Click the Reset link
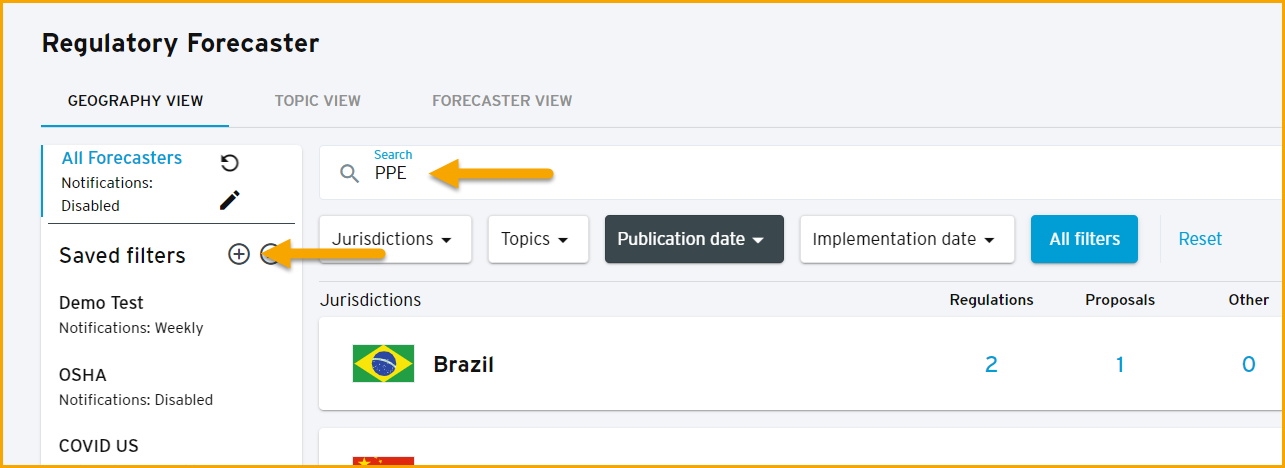 pos(1200,239)
